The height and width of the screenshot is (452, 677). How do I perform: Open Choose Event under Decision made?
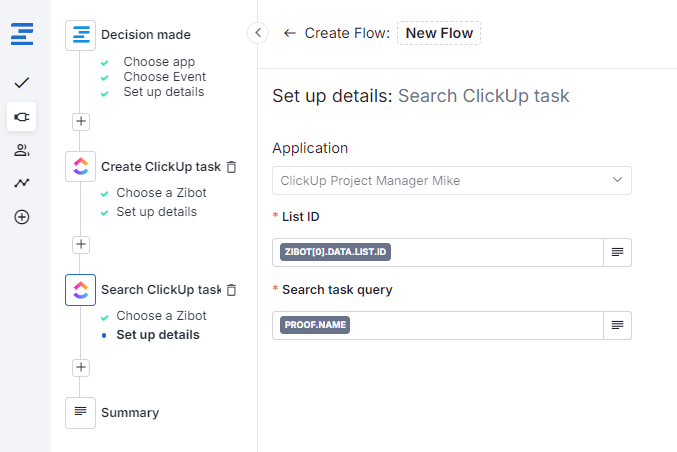point(164,77)
